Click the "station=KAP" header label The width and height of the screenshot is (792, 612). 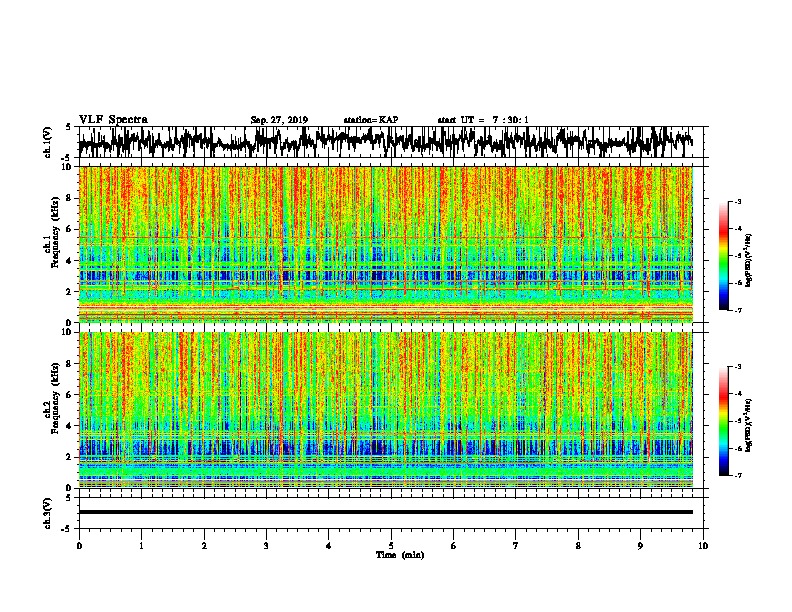(371, 120)
